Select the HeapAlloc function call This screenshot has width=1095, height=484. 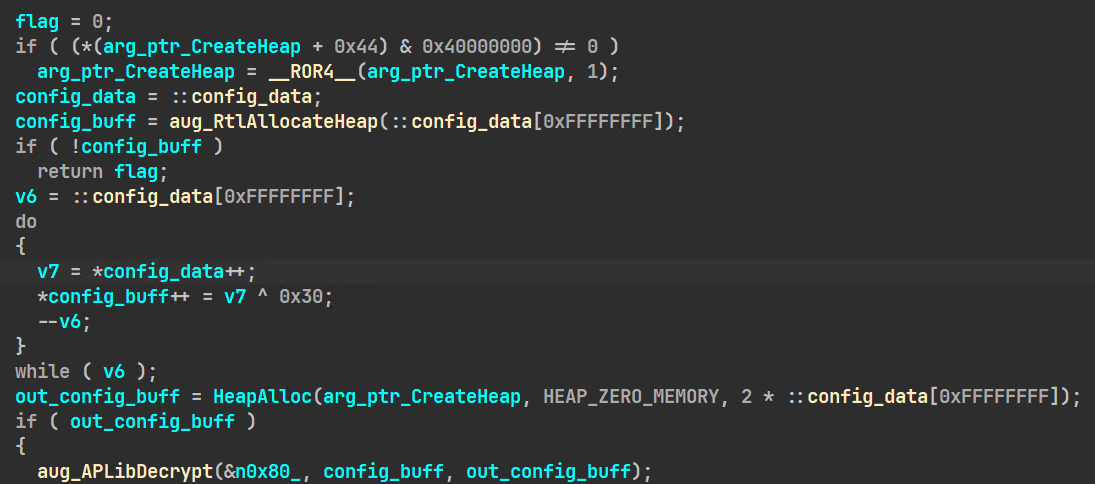pyautogui.click(x=263, y=397)
